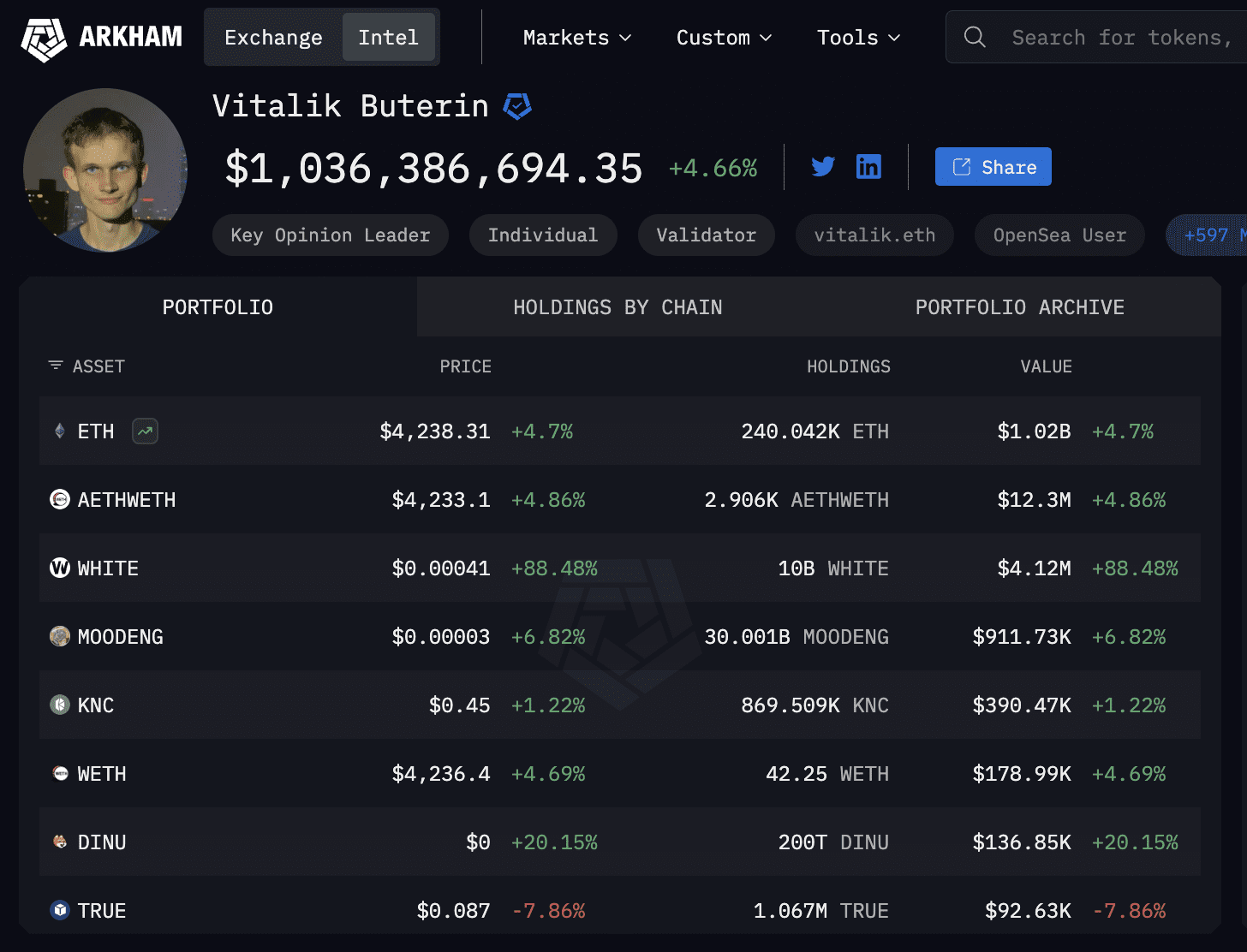Click the verified badge beside Vitalik Buterin
This screenshot has height=952, width=1247.
[x=517, y=106]
